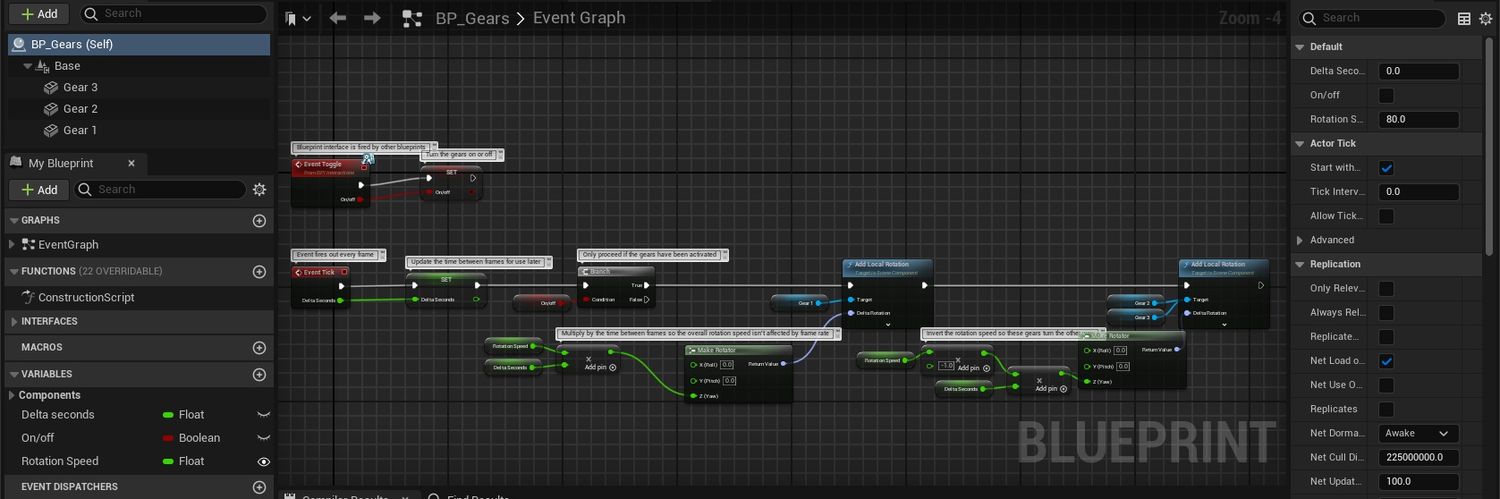The height and width of the screenshot is (499, 1500).
Task: Select Gear 1 mesh component icon
Action: [51, 130]
